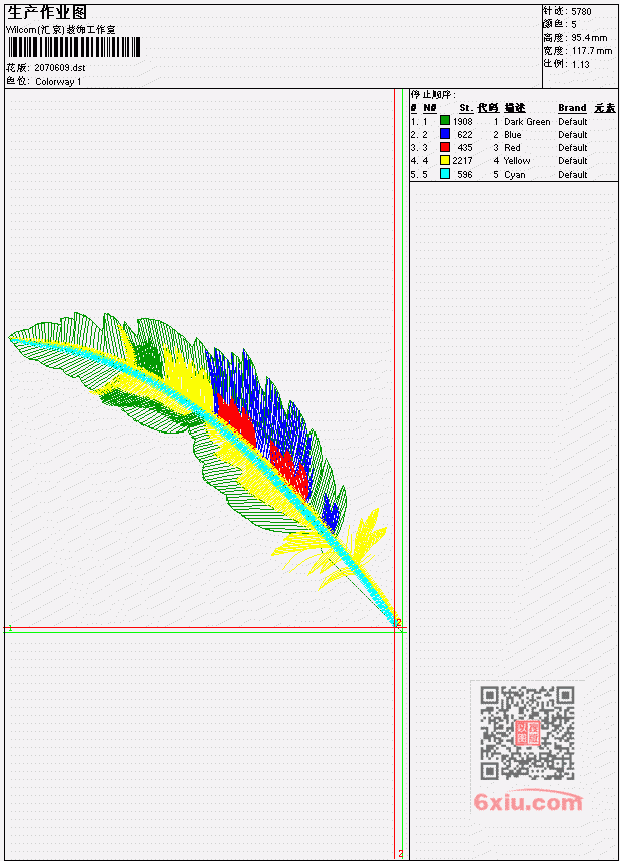Click the 生产作业图 title heading
The height and width of the screenshot is (861, 620).
click(x=47, y=13)
